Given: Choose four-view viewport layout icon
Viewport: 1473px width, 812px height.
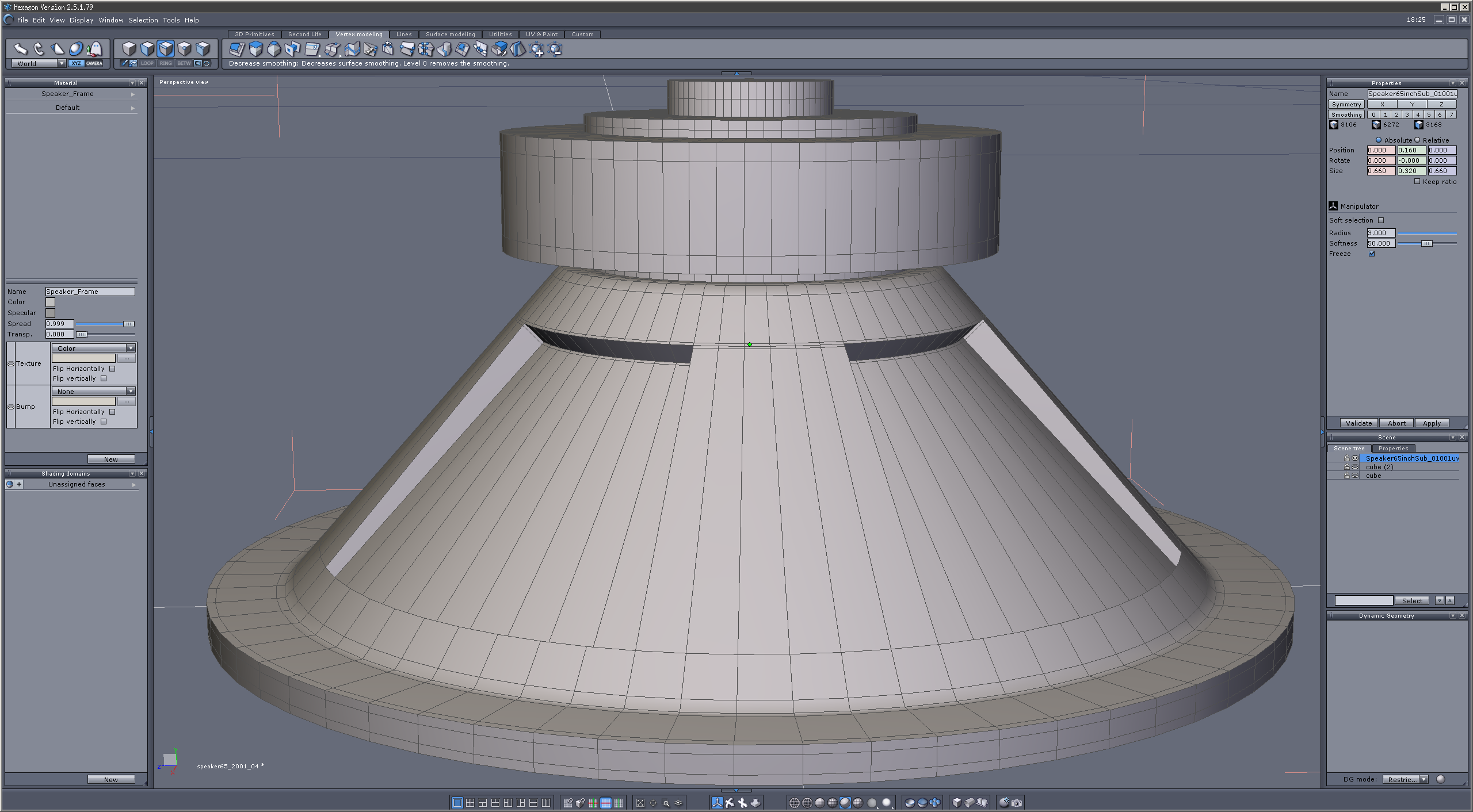Looking at the screenshot, I should [x=470, y=803].
